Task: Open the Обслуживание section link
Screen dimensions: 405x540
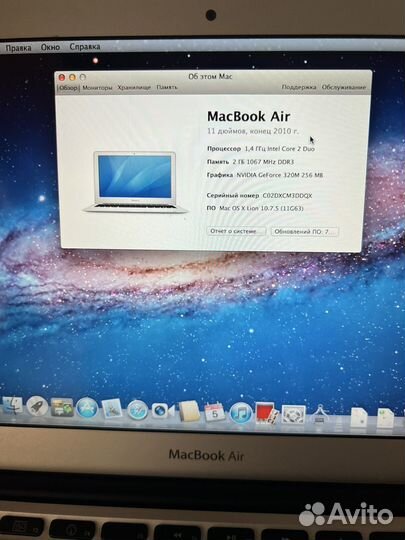Action: coord(344,87)
